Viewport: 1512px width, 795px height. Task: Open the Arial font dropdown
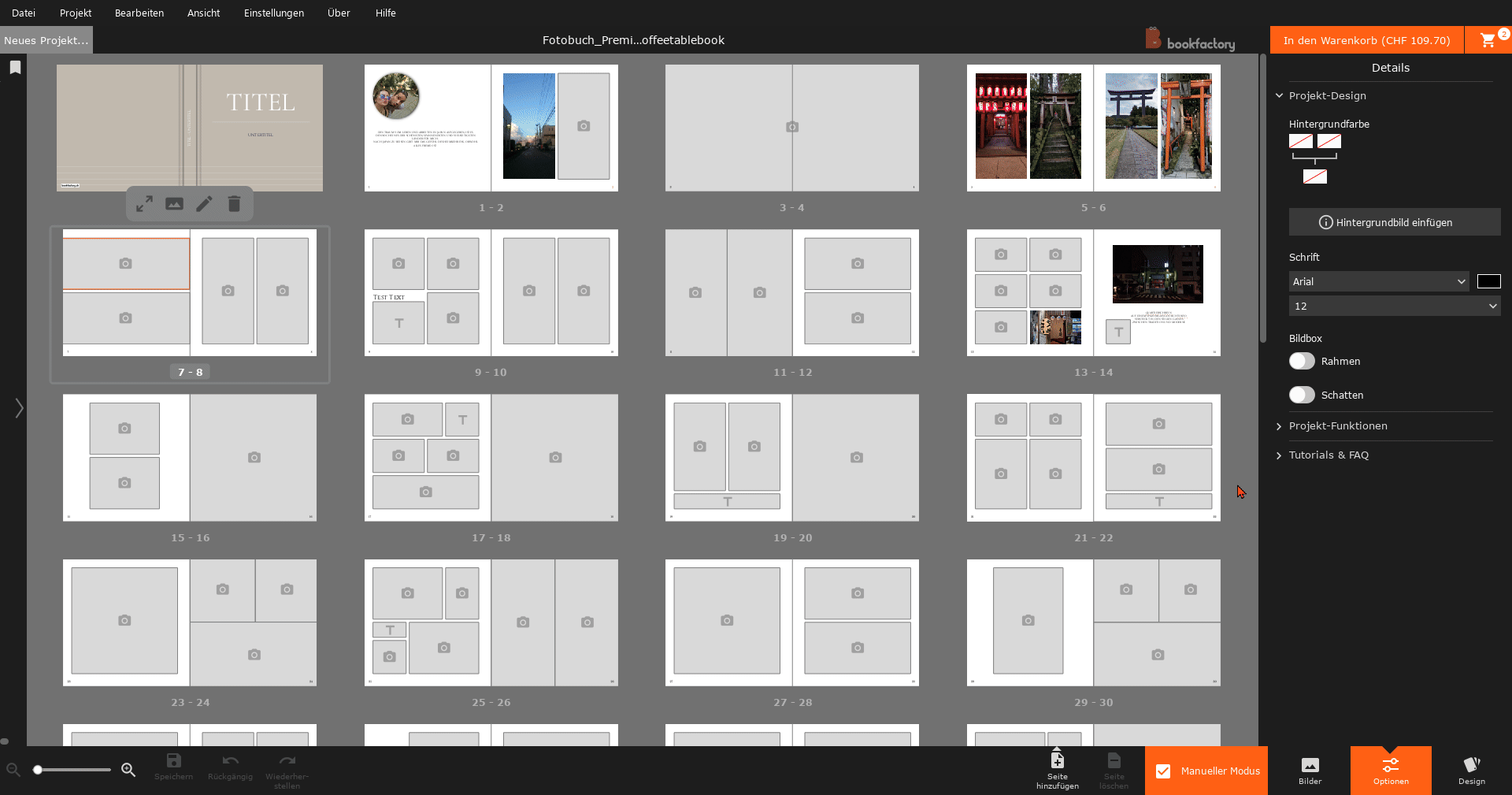point(1379,282)
